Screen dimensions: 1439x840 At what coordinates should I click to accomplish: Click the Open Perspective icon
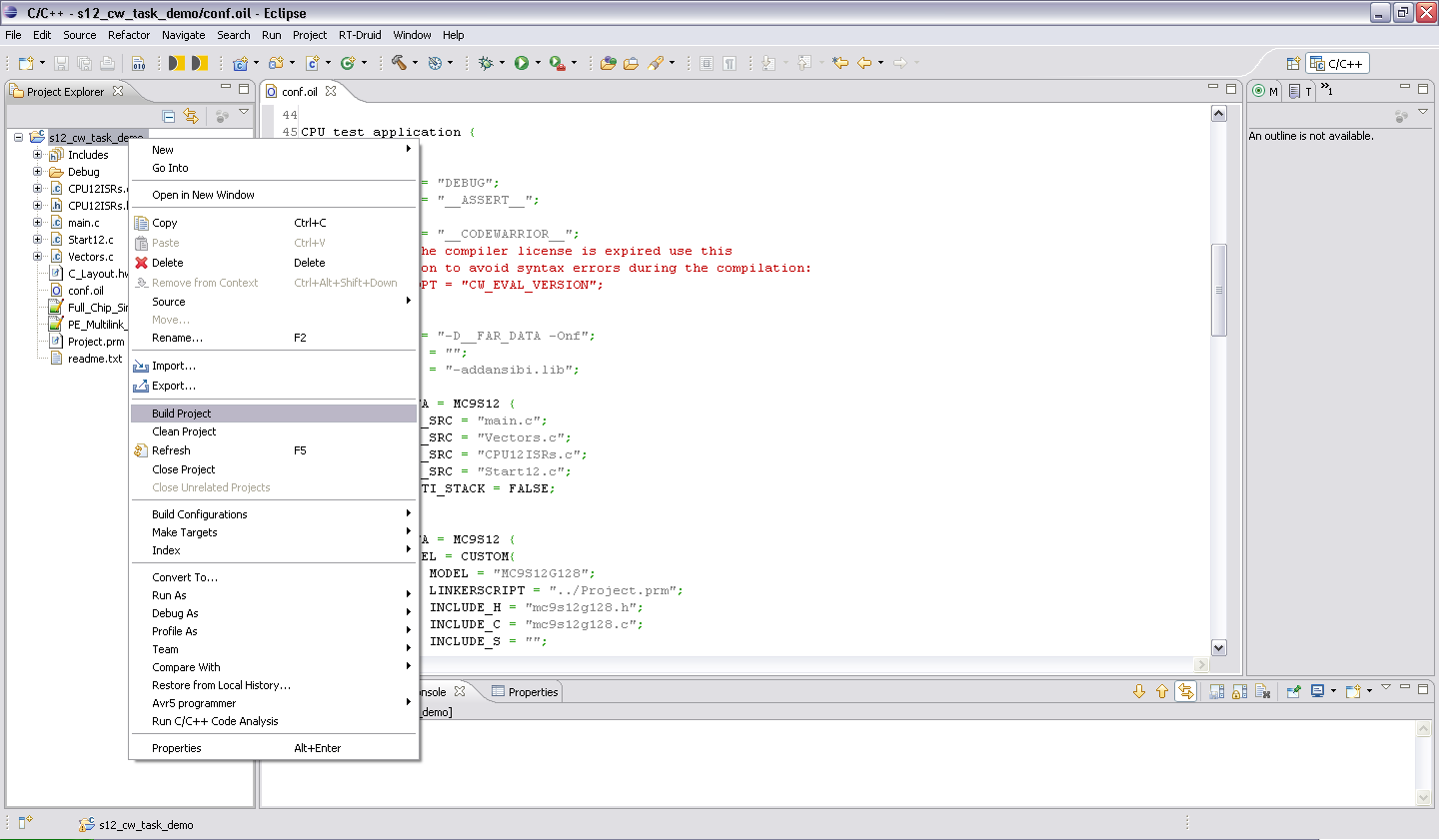point(1293,63)
